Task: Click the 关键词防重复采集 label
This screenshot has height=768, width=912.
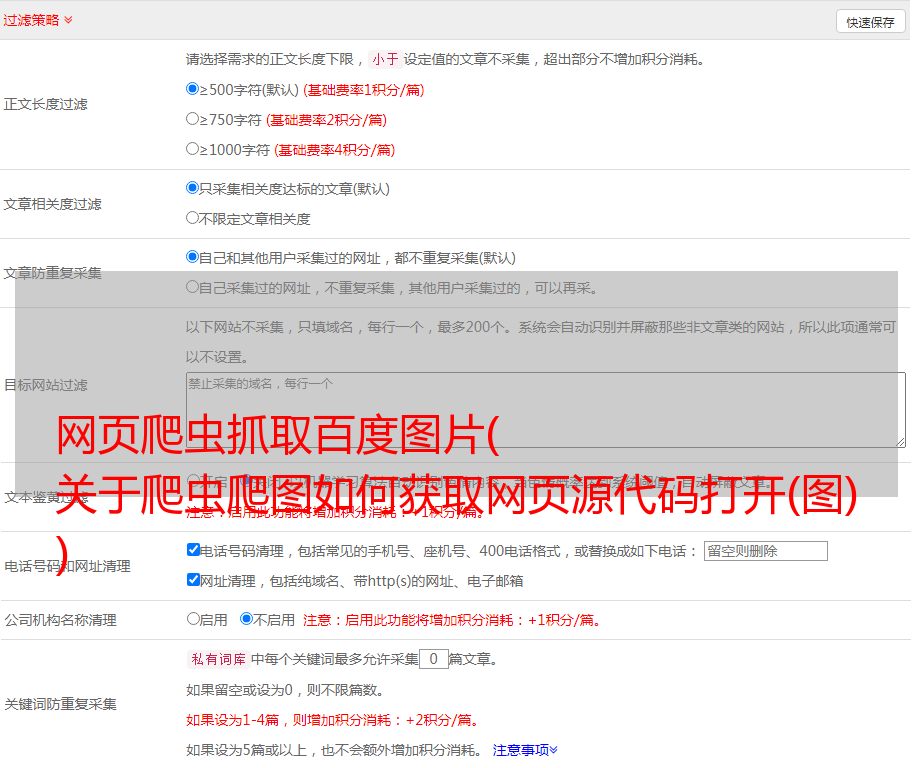Action: [x=60, y=704]
